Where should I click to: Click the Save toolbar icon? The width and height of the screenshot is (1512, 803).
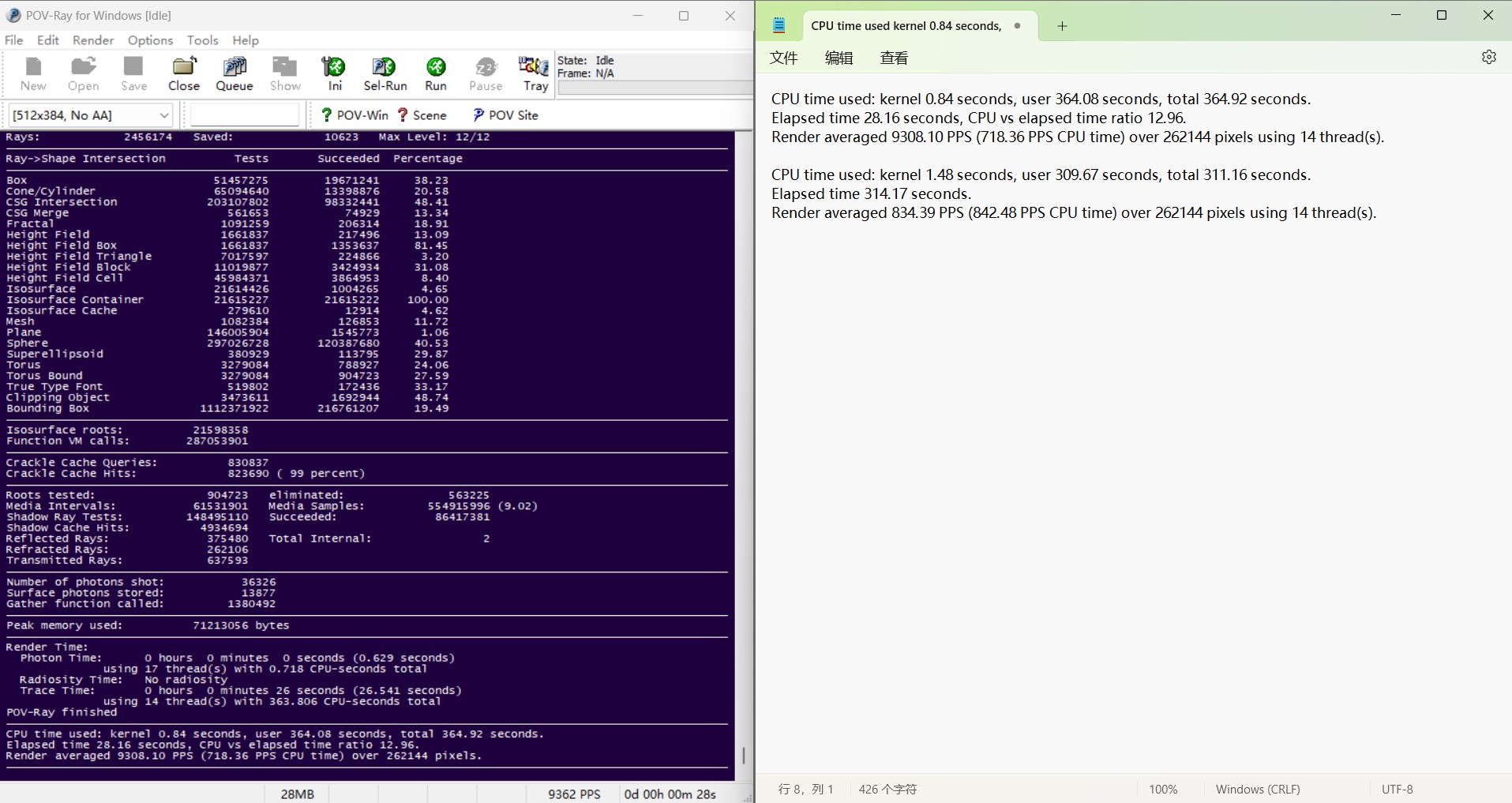coord(133,74)
